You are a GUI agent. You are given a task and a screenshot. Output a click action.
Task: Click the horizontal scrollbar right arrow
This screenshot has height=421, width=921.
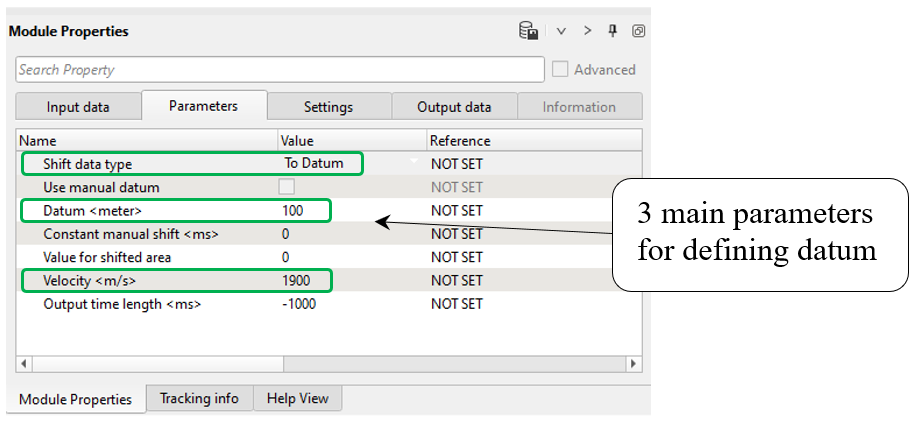pos(633,363)
